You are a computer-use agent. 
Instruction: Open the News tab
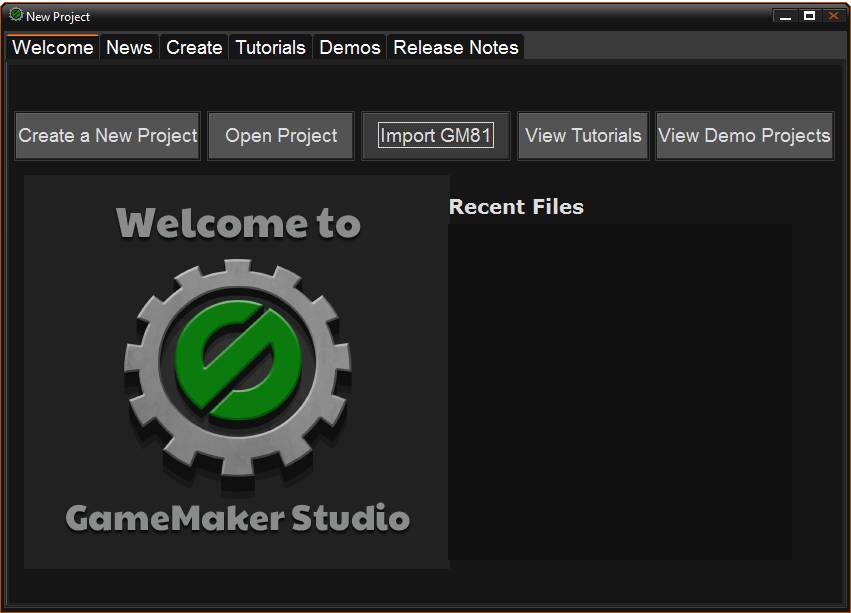[129, 47]
